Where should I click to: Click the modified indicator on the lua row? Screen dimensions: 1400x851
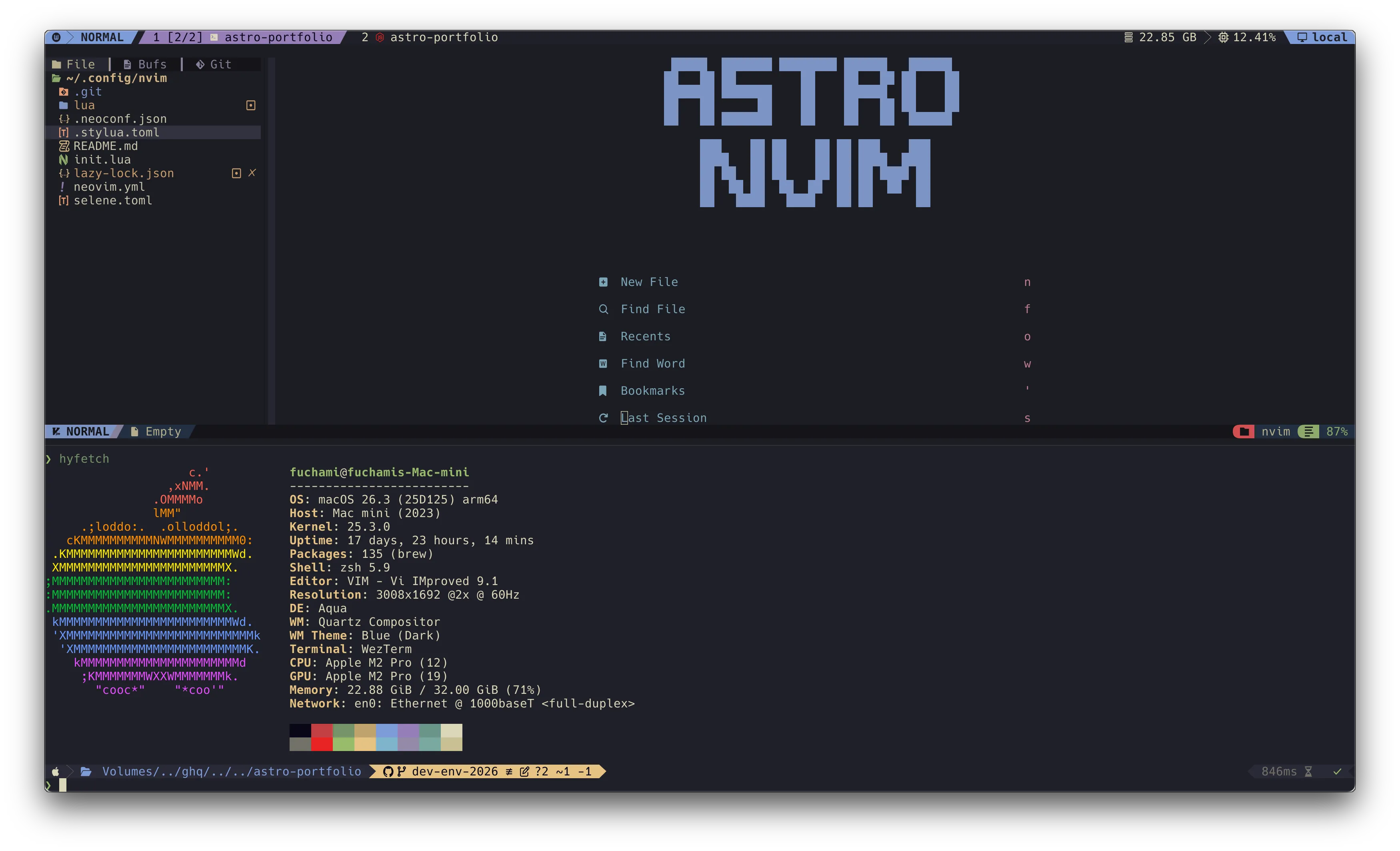tap(250, 105)
